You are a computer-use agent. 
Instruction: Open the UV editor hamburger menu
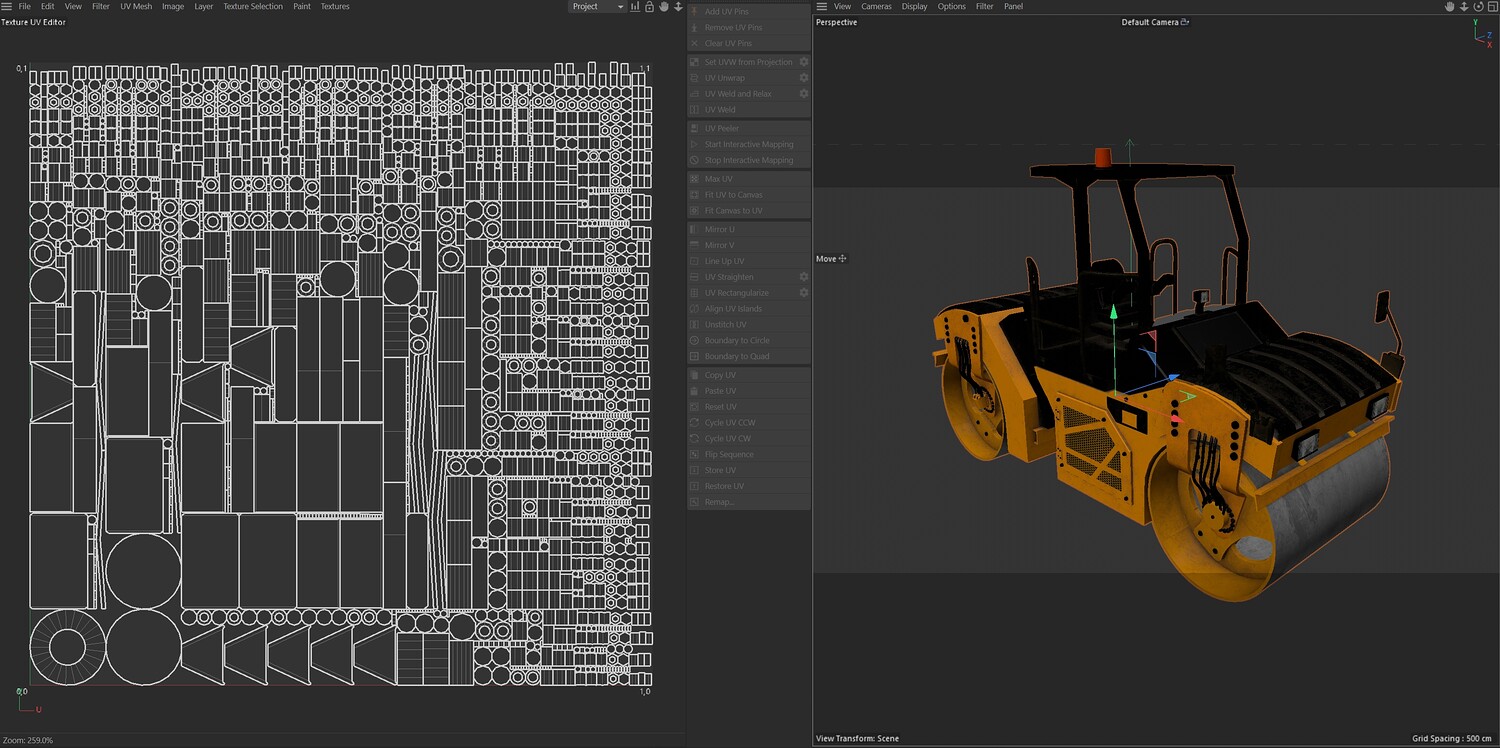tap(7, 6)
